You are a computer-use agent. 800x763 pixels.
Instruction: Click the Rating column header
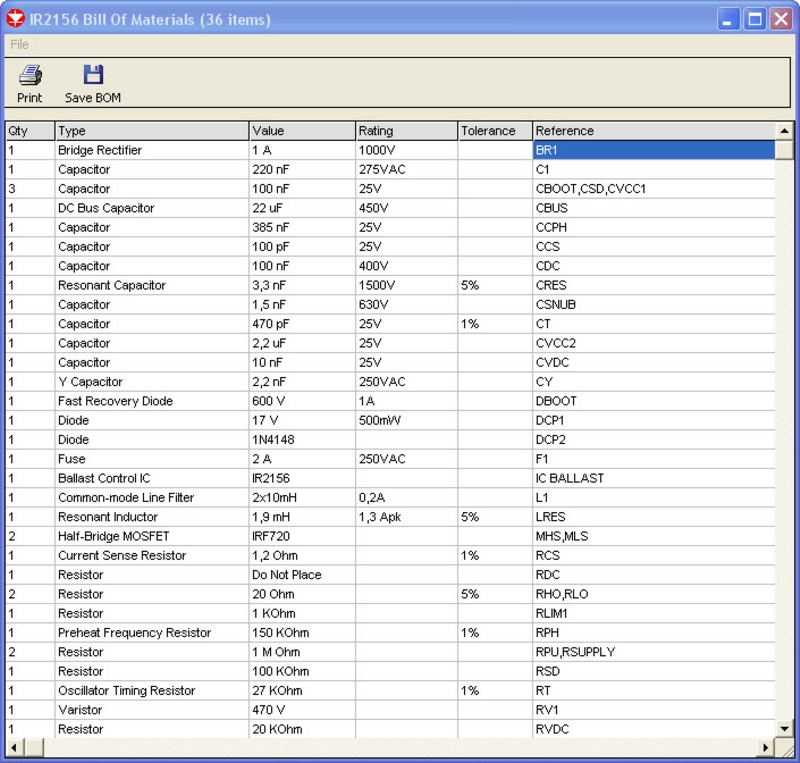click(x=405, y=131)
